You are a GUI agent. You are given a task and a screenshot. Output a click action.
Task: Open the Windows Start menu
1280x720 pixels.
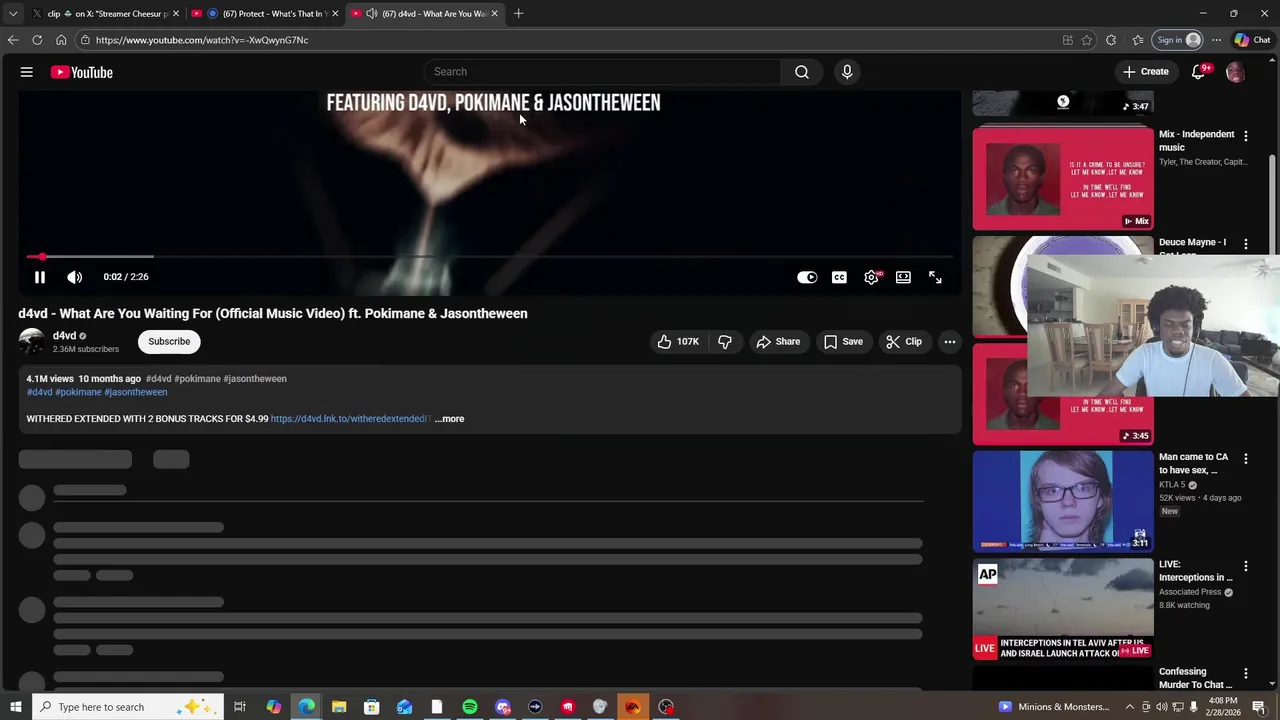click(x=15, y=707)
